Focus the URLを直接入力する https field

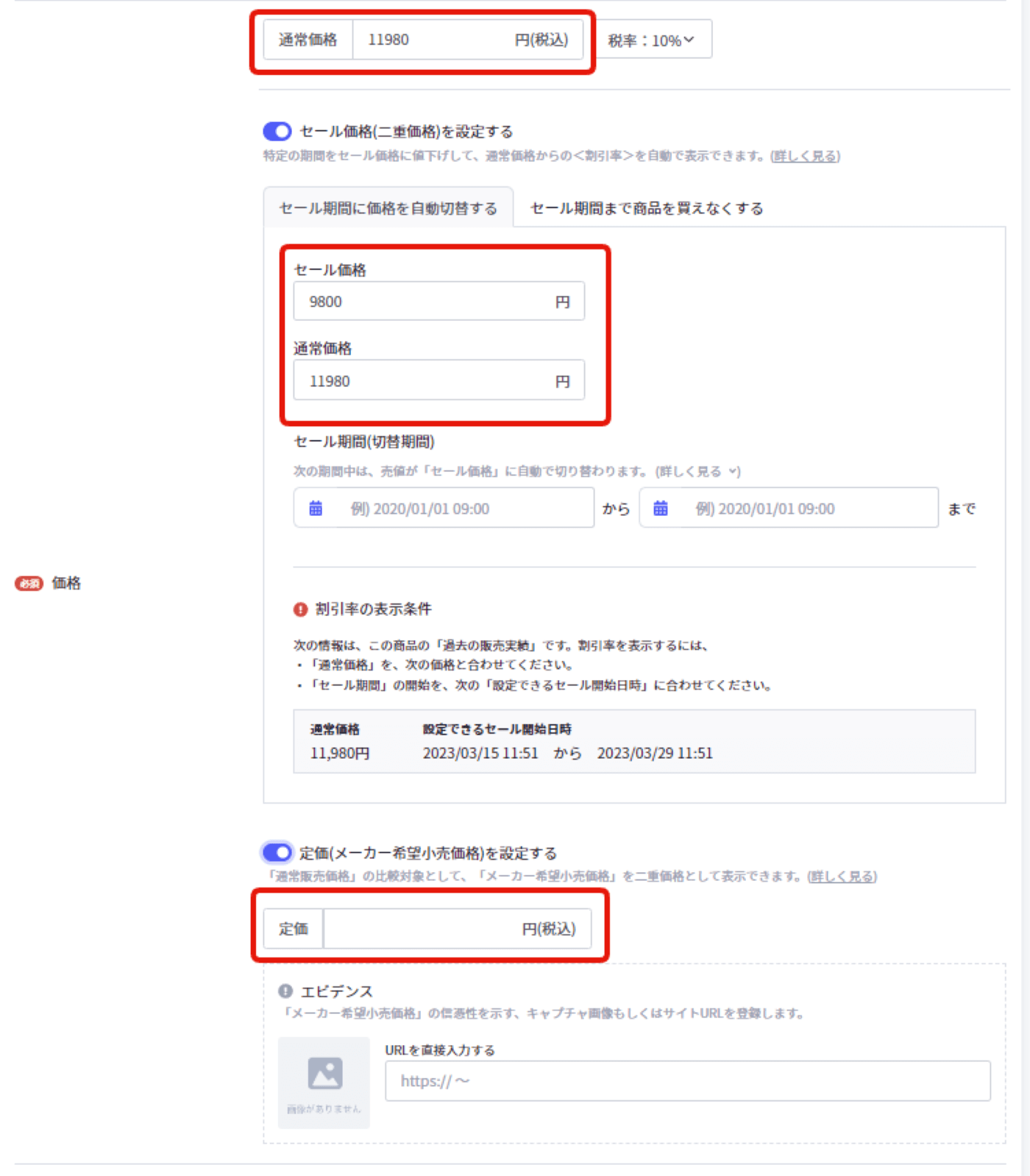click(x=688, y=1081)
